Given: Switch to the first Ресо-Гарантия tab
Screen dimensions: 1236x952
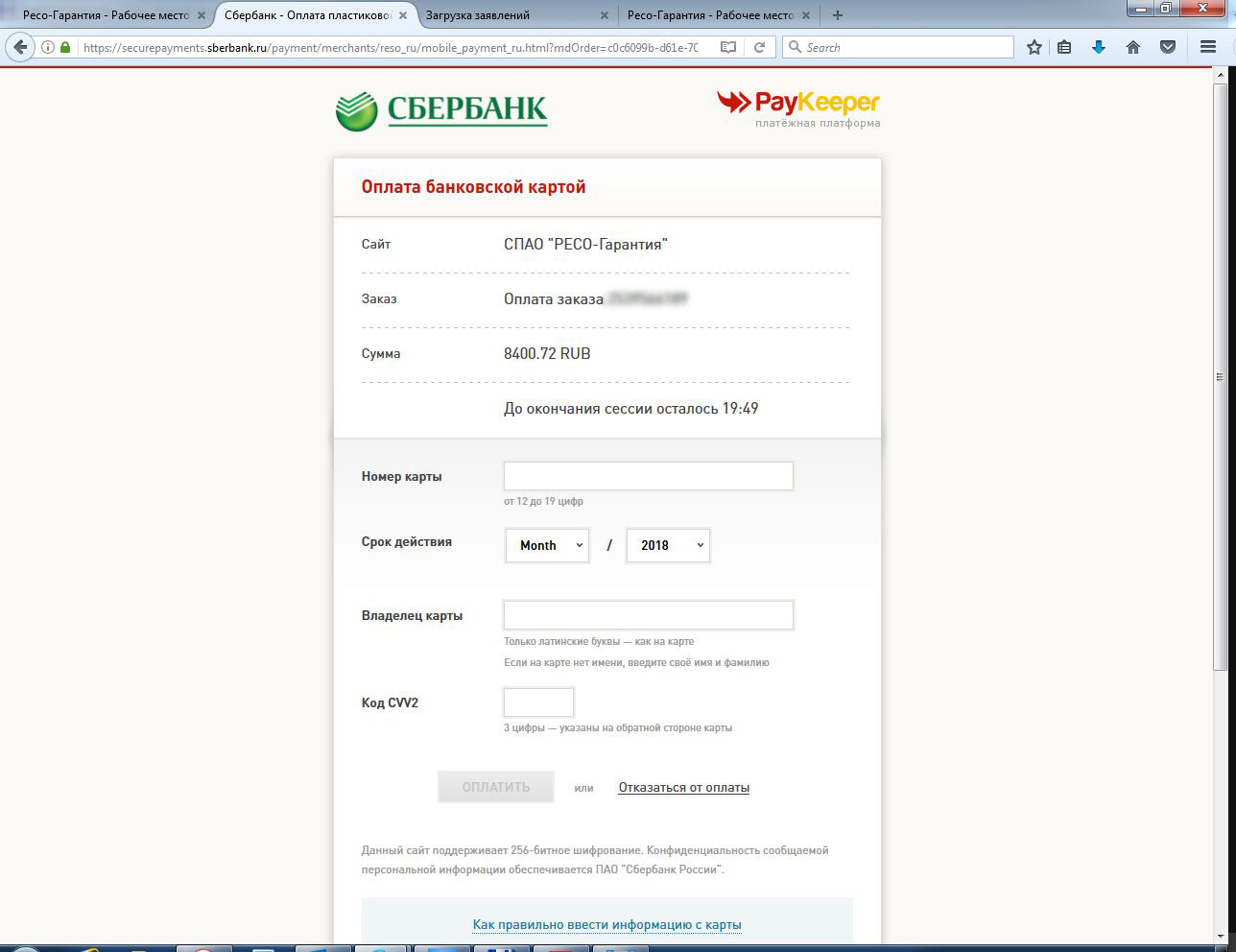Looking at the screenshot, I should coord(106,15).
